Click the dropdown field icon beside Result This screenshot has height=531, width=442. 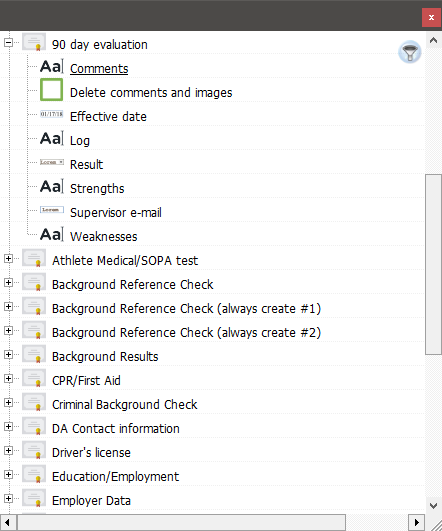pyautogui.click(x=51, y=162)
